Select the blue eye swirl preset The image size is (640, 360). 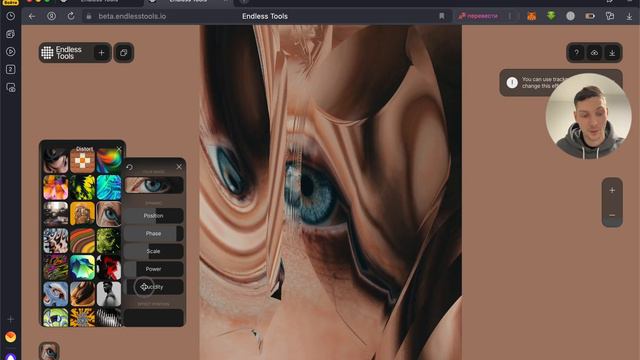[x=56, y=294]
